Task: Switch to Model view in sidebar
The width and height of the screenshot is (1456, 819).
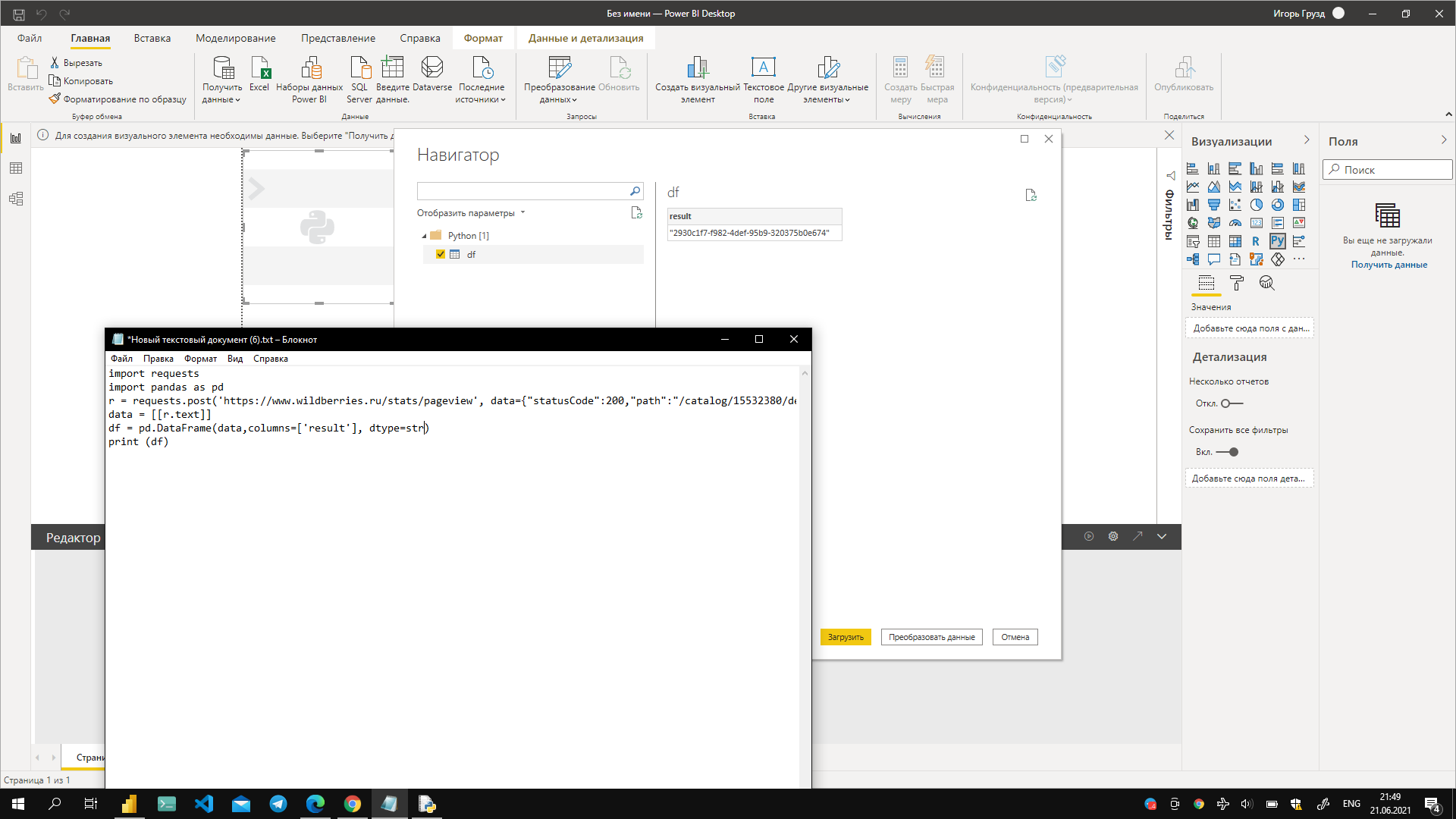Action: point(16,199)
